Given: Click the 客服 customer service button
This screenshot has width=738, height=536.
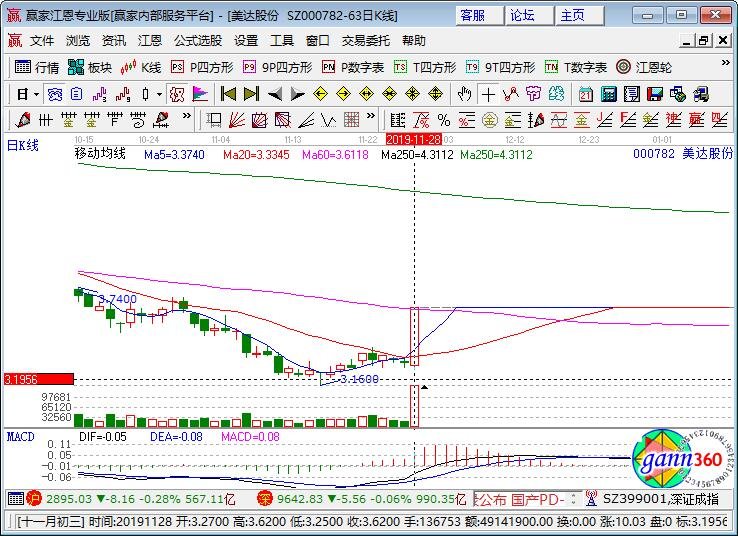Looking at the screenshot, I should point(479,16).
